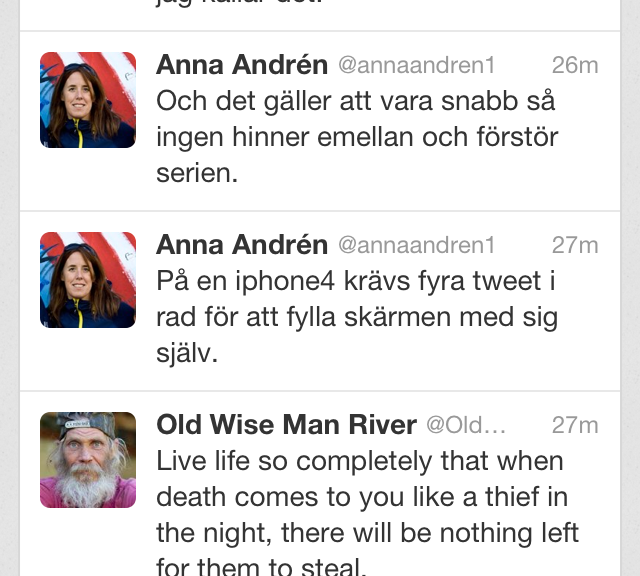The width and height of the screenshot is (640, 576).
Task: Tap Anna Andrén's profile photo on the iphone4 tweet
Action: point(88,280)
